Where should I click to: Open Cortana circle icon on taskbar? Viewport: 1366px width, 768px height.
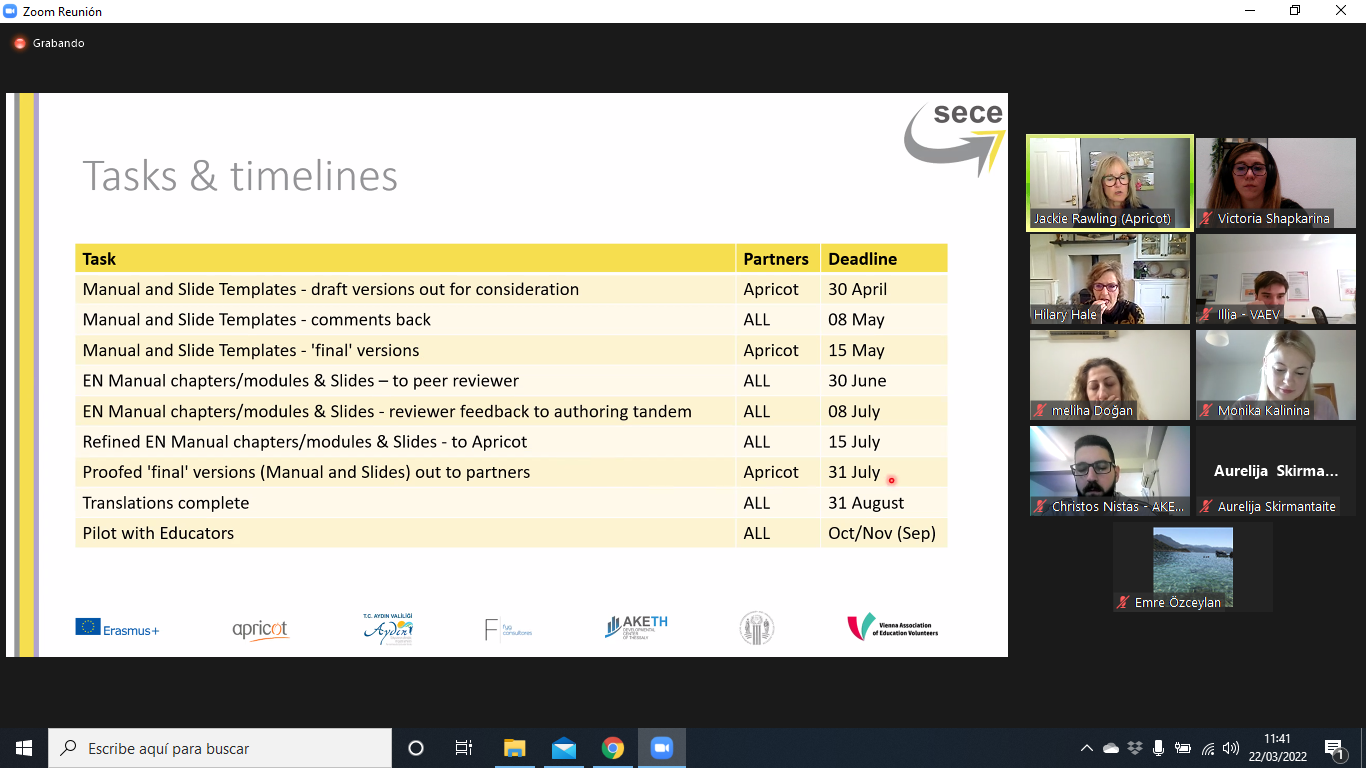point(416,748)
